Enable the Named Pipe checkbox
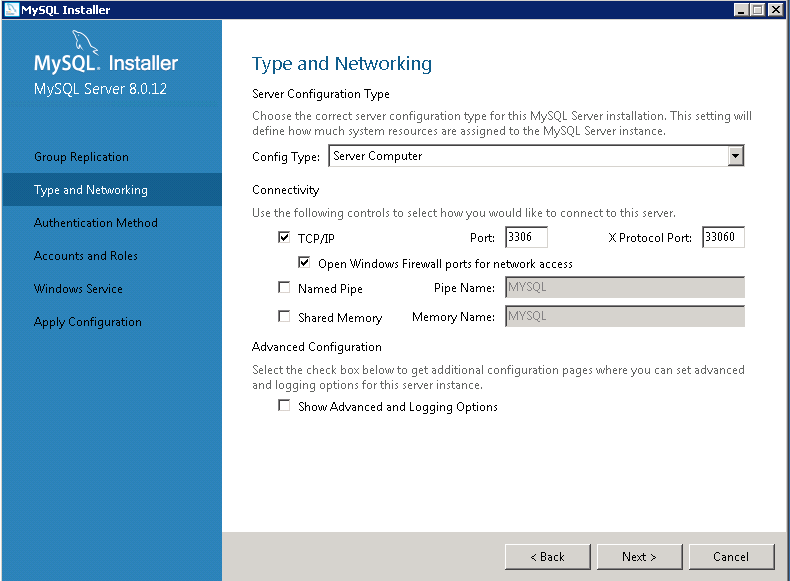 click(x=284, y=287)
